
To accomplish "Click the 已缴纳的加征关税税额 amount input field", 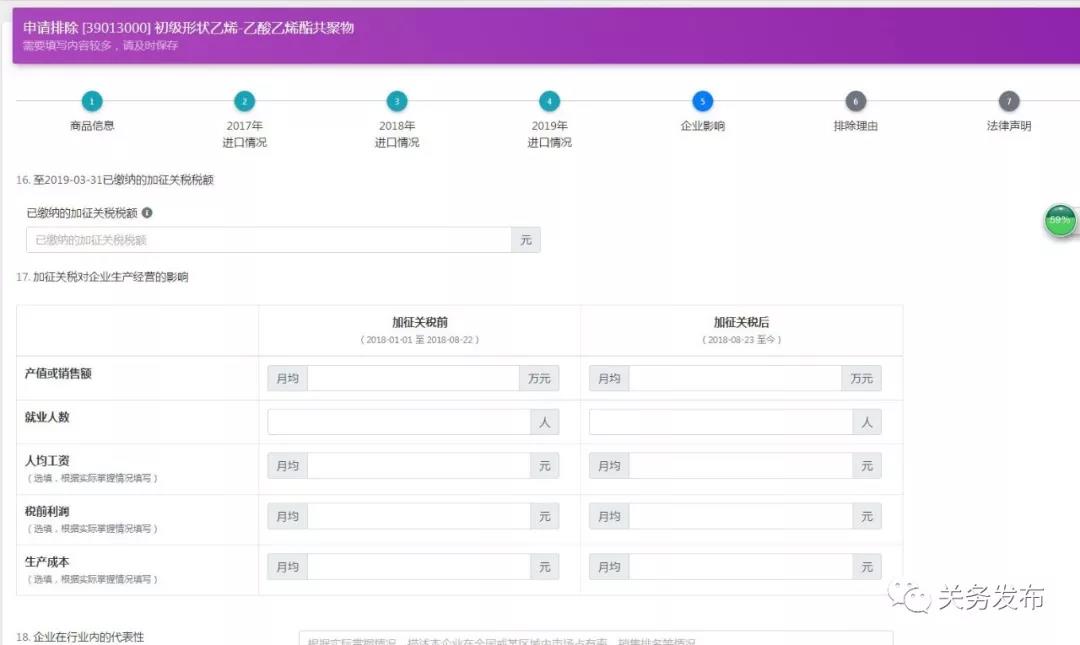I will tap(268, 240).
